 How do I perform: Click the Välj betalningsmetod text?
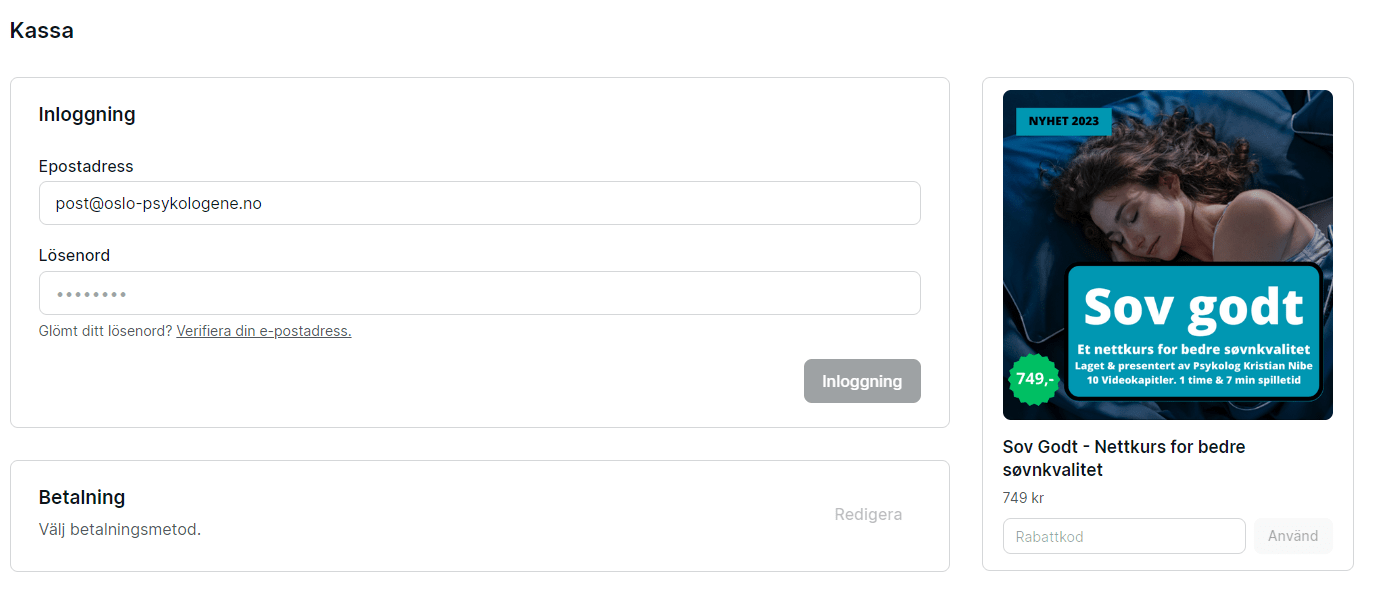tap(120, 529)
